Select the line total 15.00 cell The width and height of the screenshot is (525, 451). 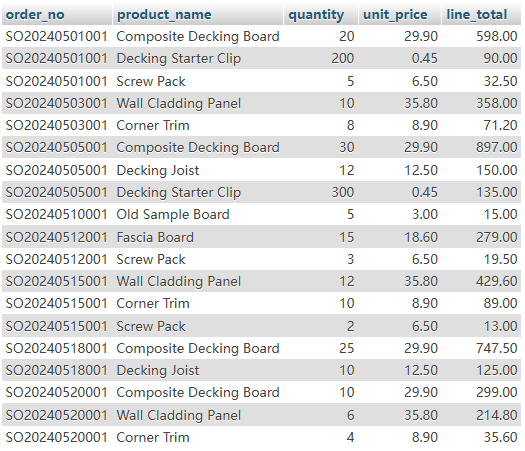pyautogui.click(x=500, y=214)
